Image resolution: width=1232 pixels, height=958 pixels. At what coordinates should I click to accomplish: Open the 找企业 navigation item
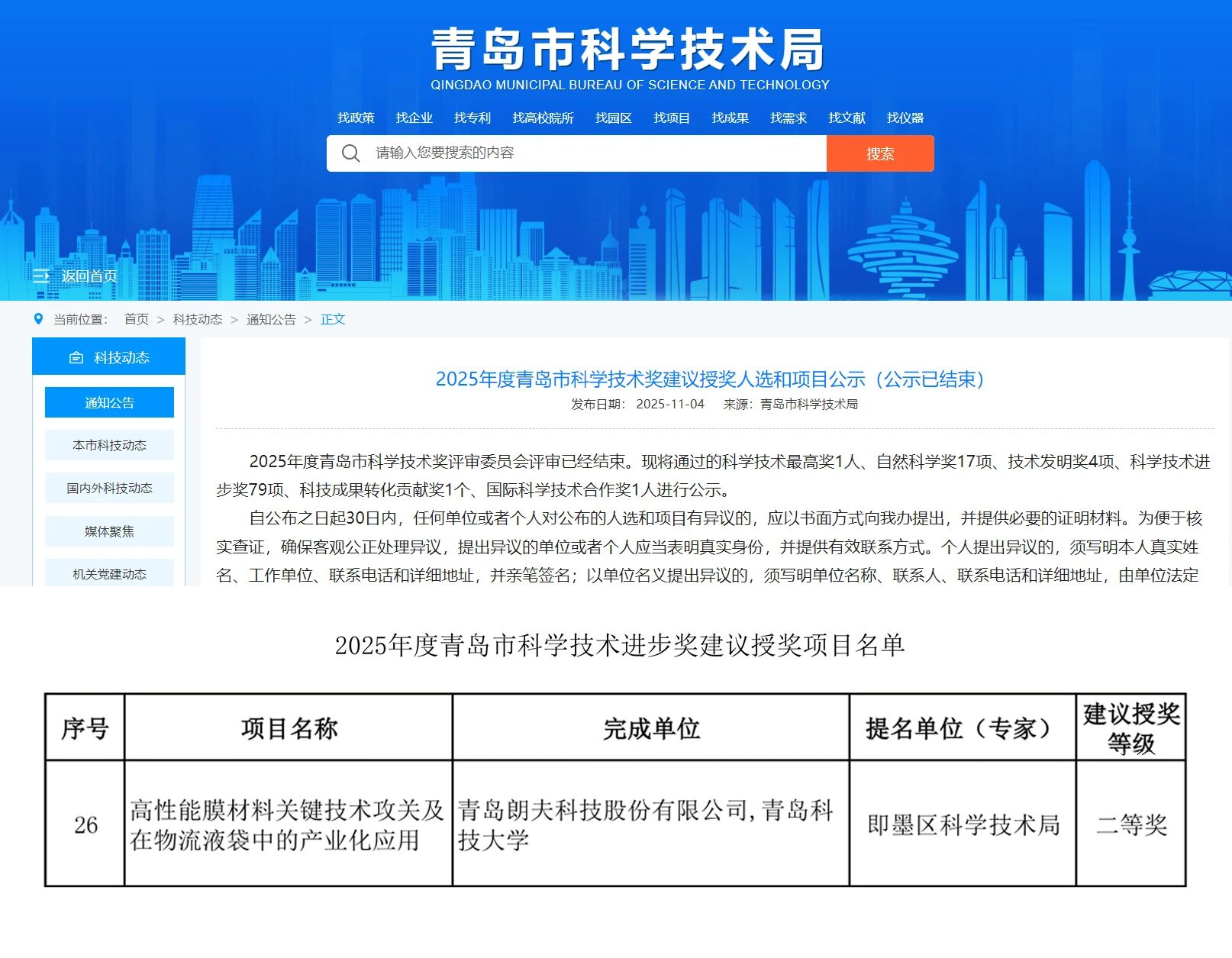point(414,118)
